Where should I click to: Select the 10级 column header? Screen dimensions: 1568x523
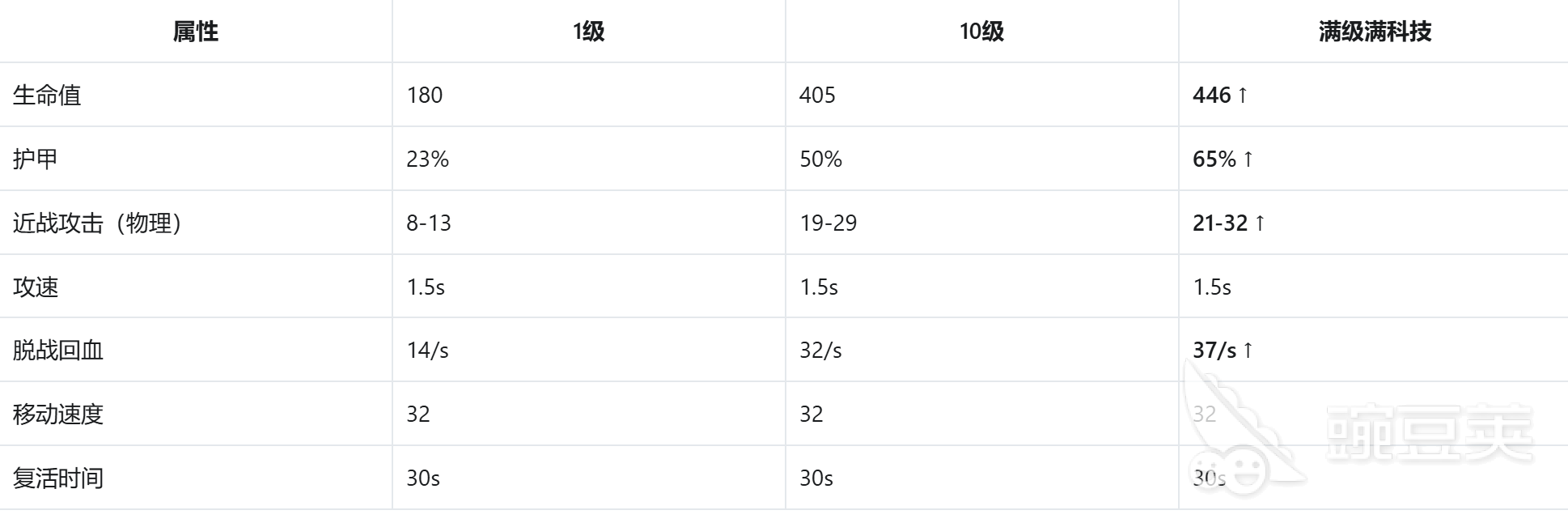click(981, 32)
